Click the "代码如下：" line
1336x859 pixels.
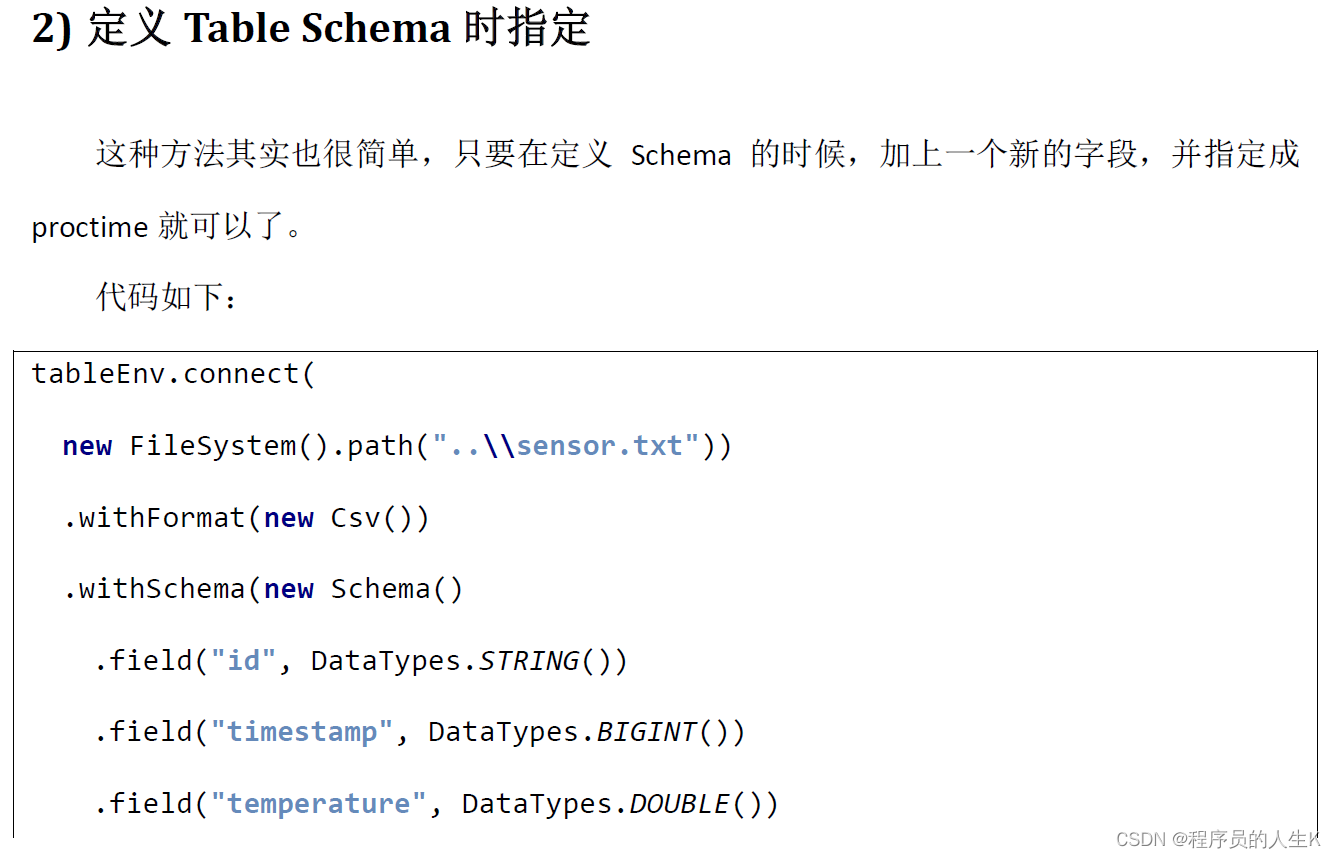click(x=167, y=297)
